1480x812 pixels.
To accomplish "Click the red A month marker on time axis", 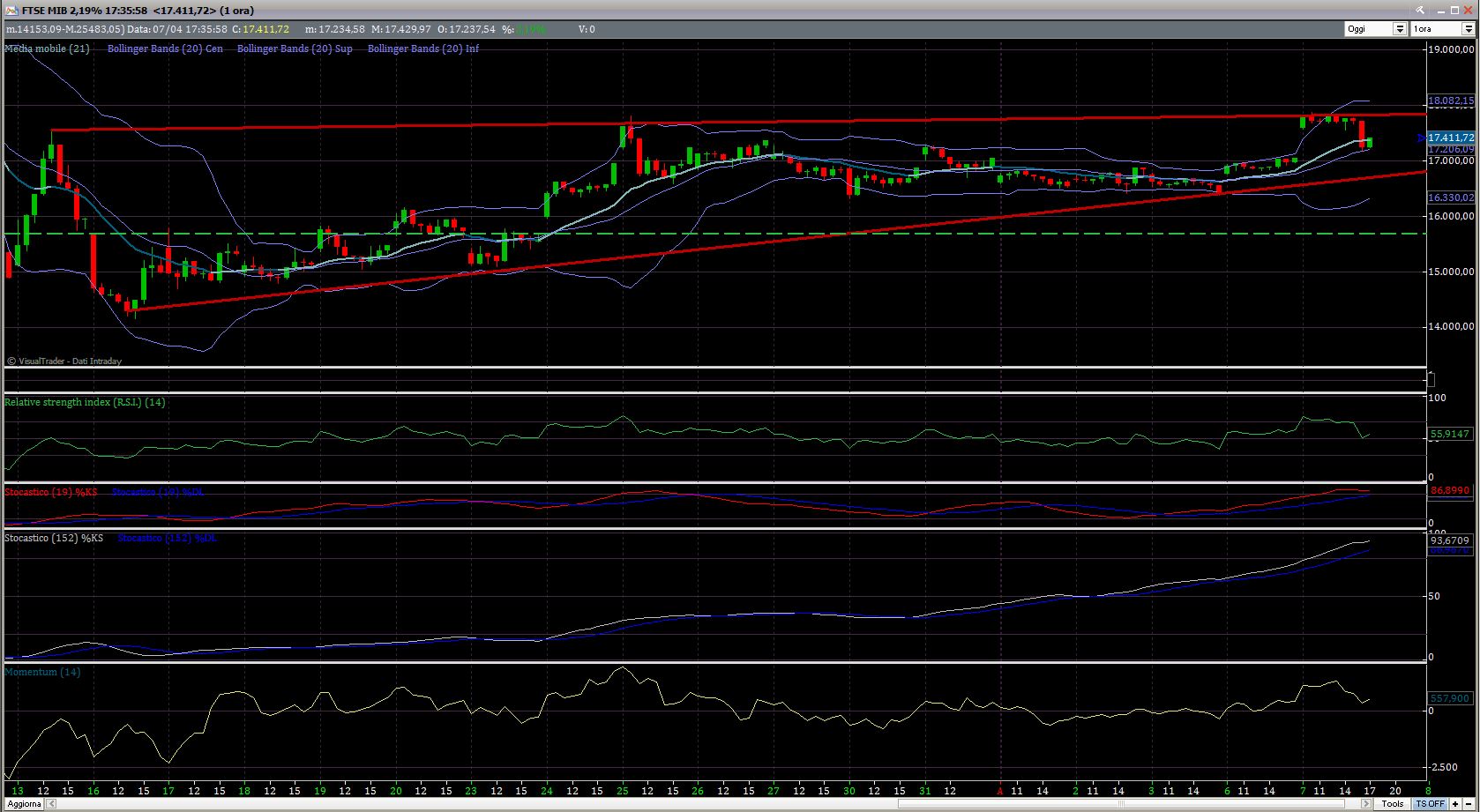I will (x=1000, y=791).
